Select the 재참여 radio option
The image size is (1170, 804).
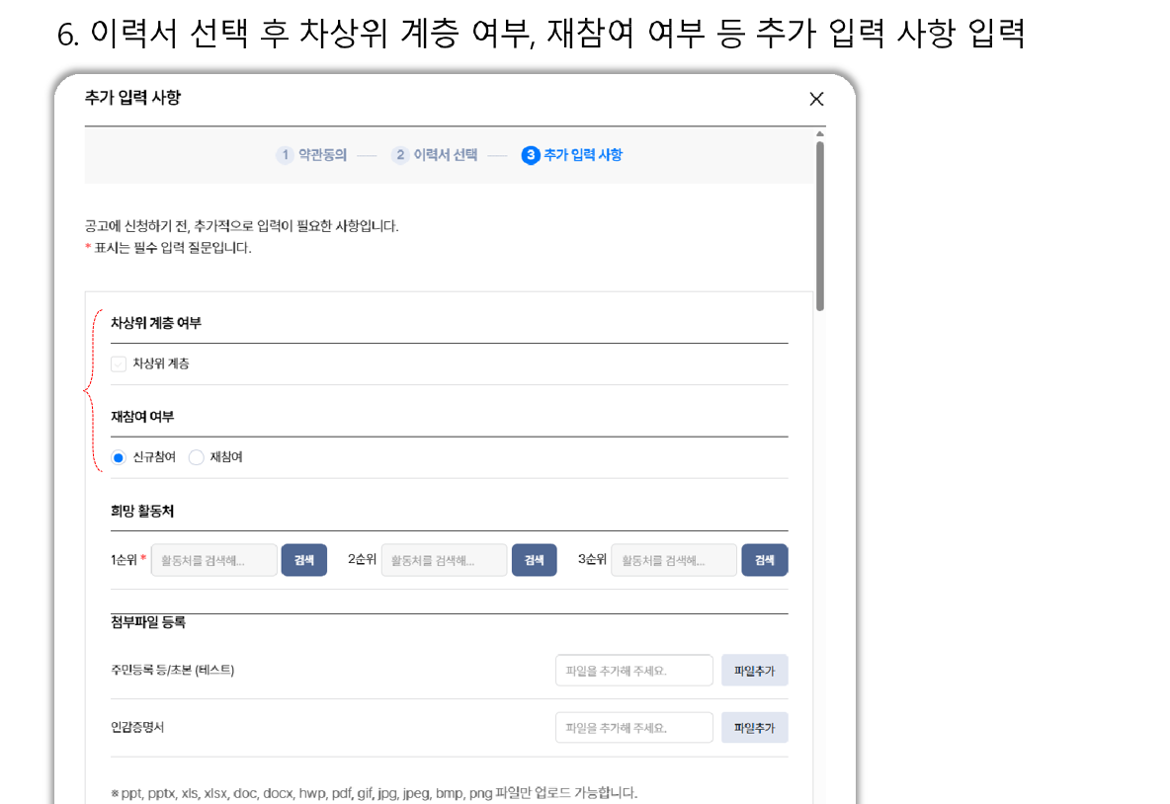(x=197, y=458)
